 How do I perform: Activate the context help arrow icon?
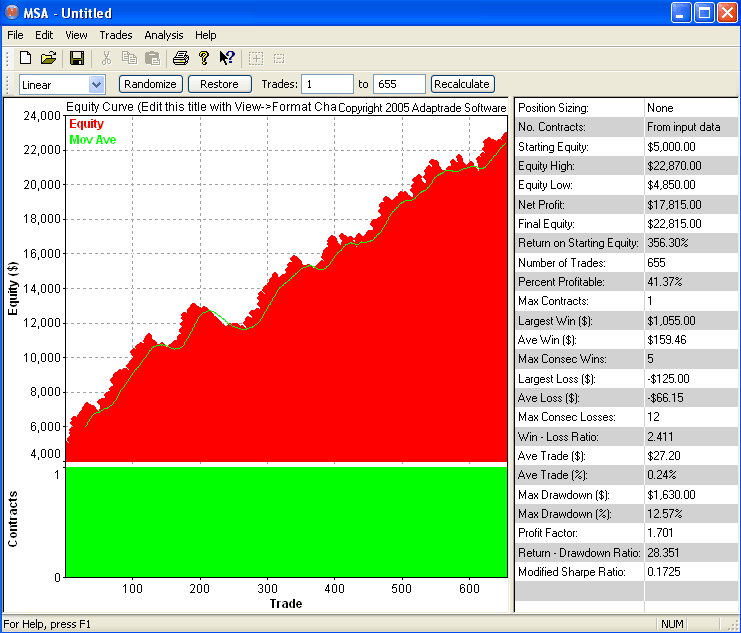227,58
